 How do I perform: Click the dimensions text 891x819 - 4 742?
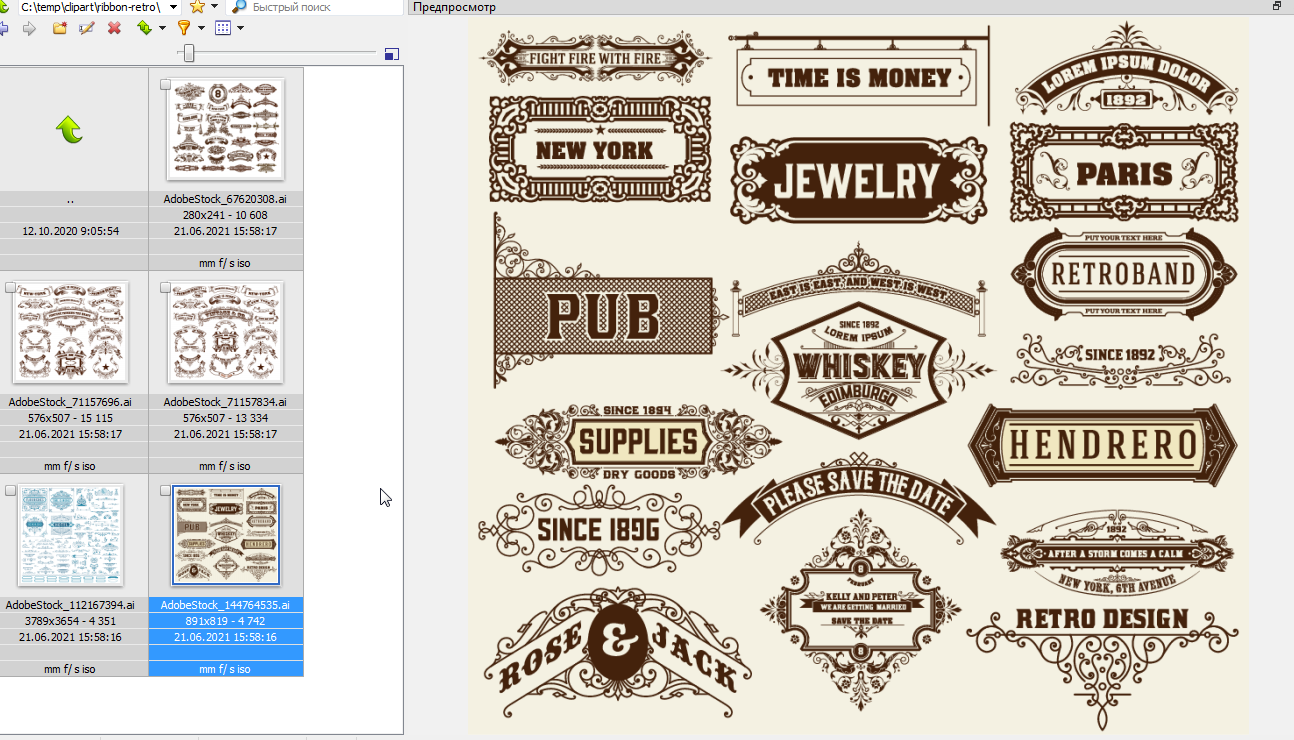click(225, 621)
